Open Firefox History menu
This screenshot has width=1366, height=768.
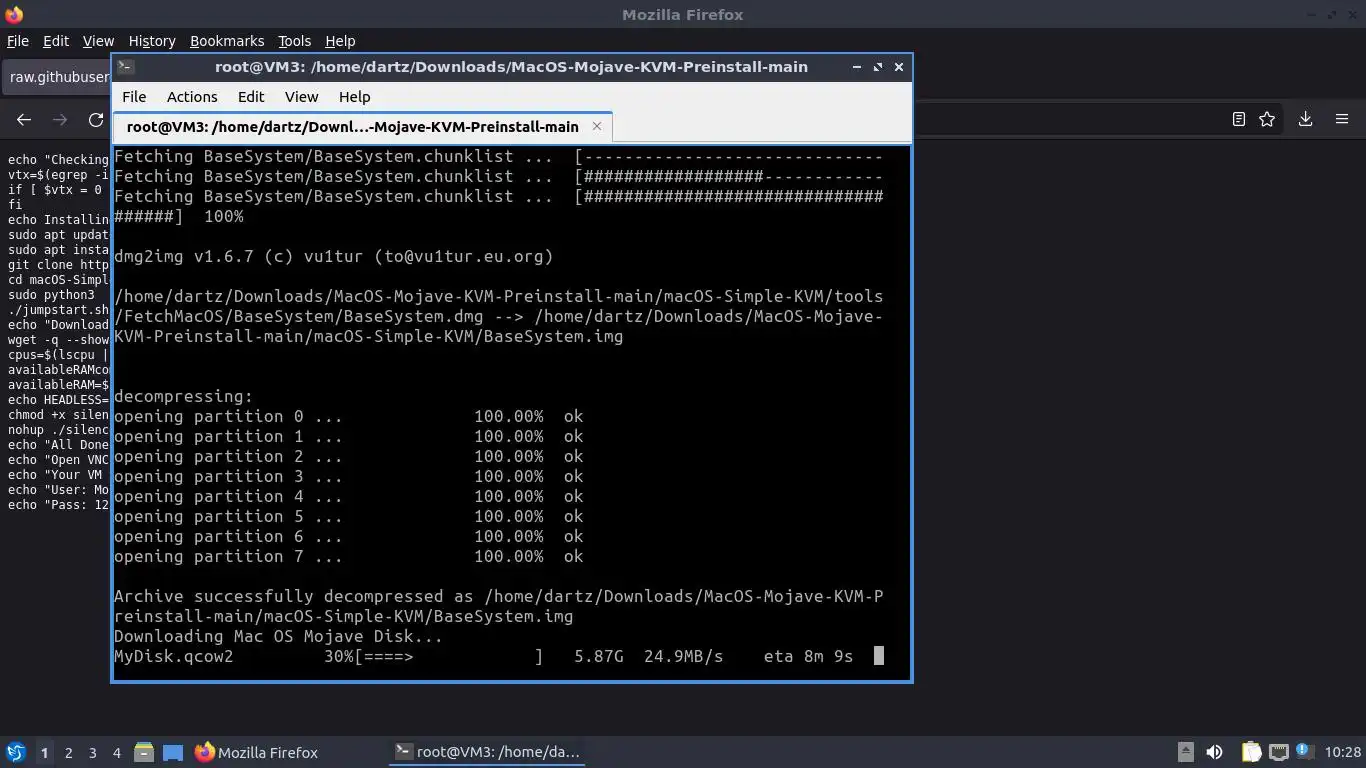coord(152,41)
